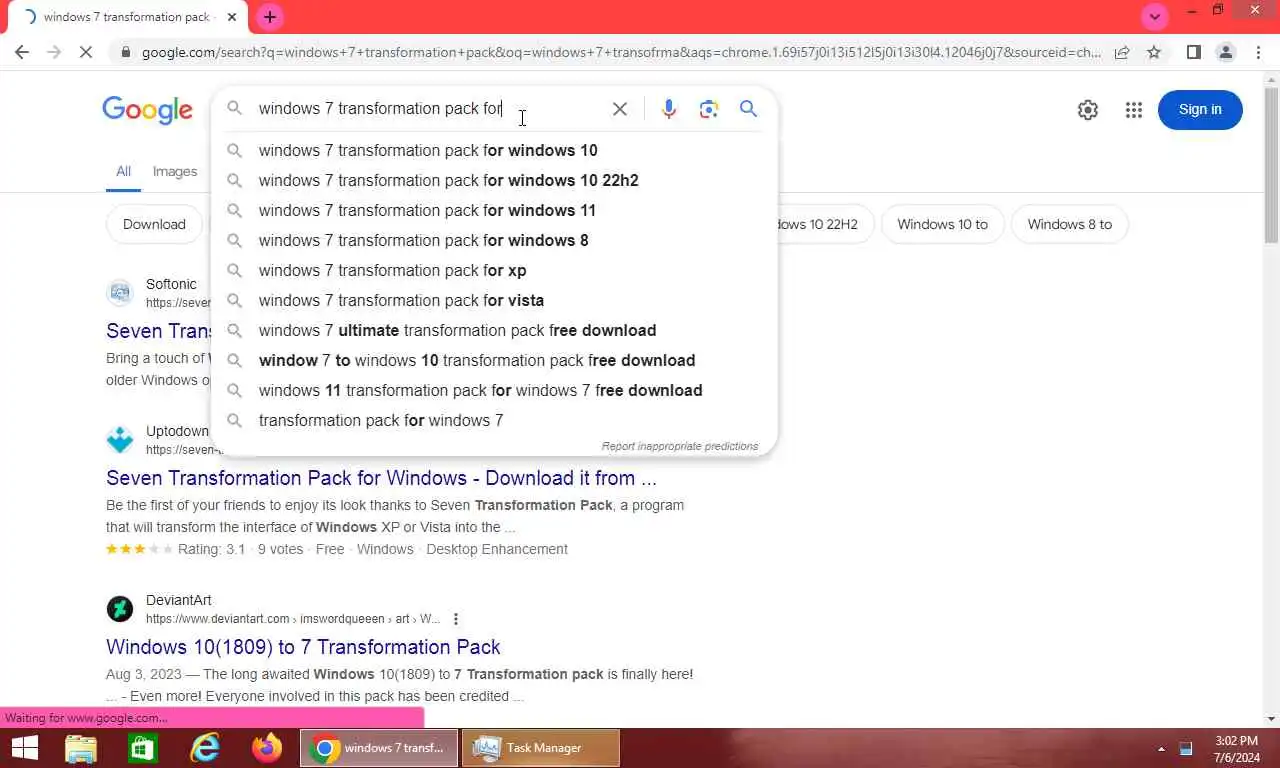
Task: Apply the Download filter chip
Action: (154, 224)
